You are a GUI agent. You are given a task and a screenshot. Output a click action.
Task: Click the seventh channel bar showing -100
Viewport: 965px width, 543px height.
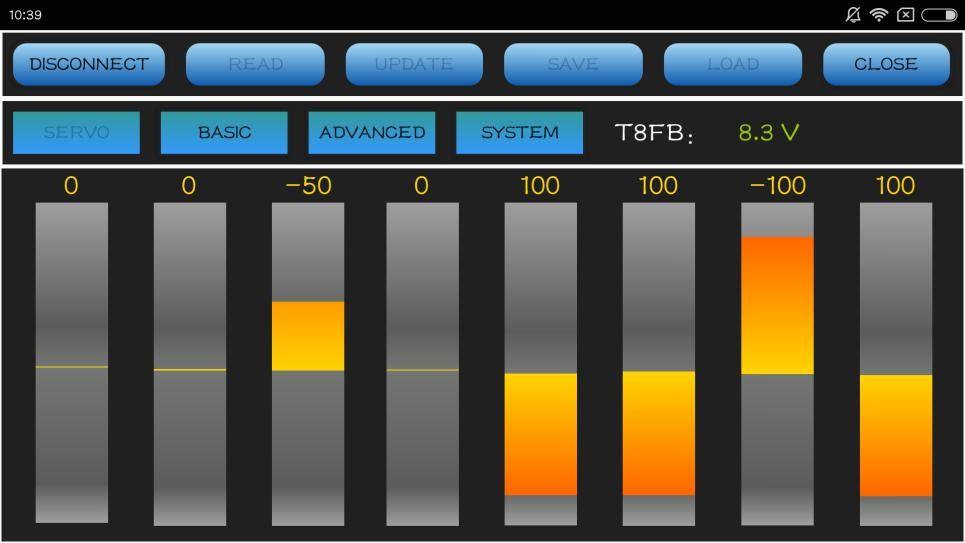pos(777,363)
